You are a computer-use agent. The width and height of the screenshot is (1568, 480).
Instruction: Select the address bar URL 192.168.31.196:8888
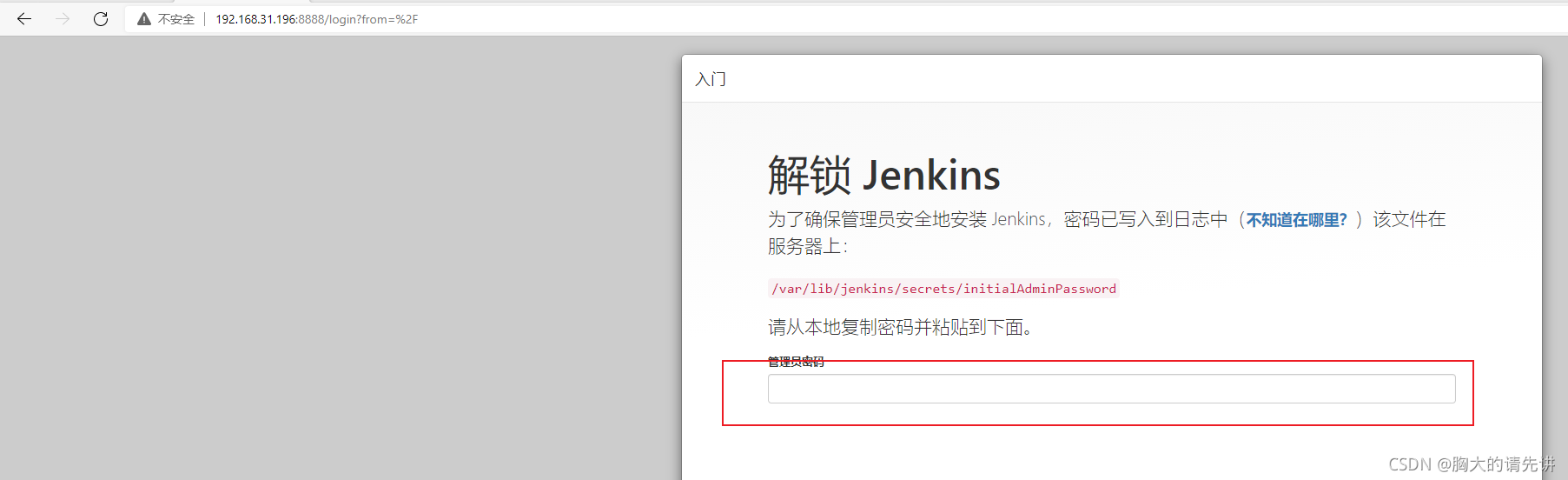316,19
